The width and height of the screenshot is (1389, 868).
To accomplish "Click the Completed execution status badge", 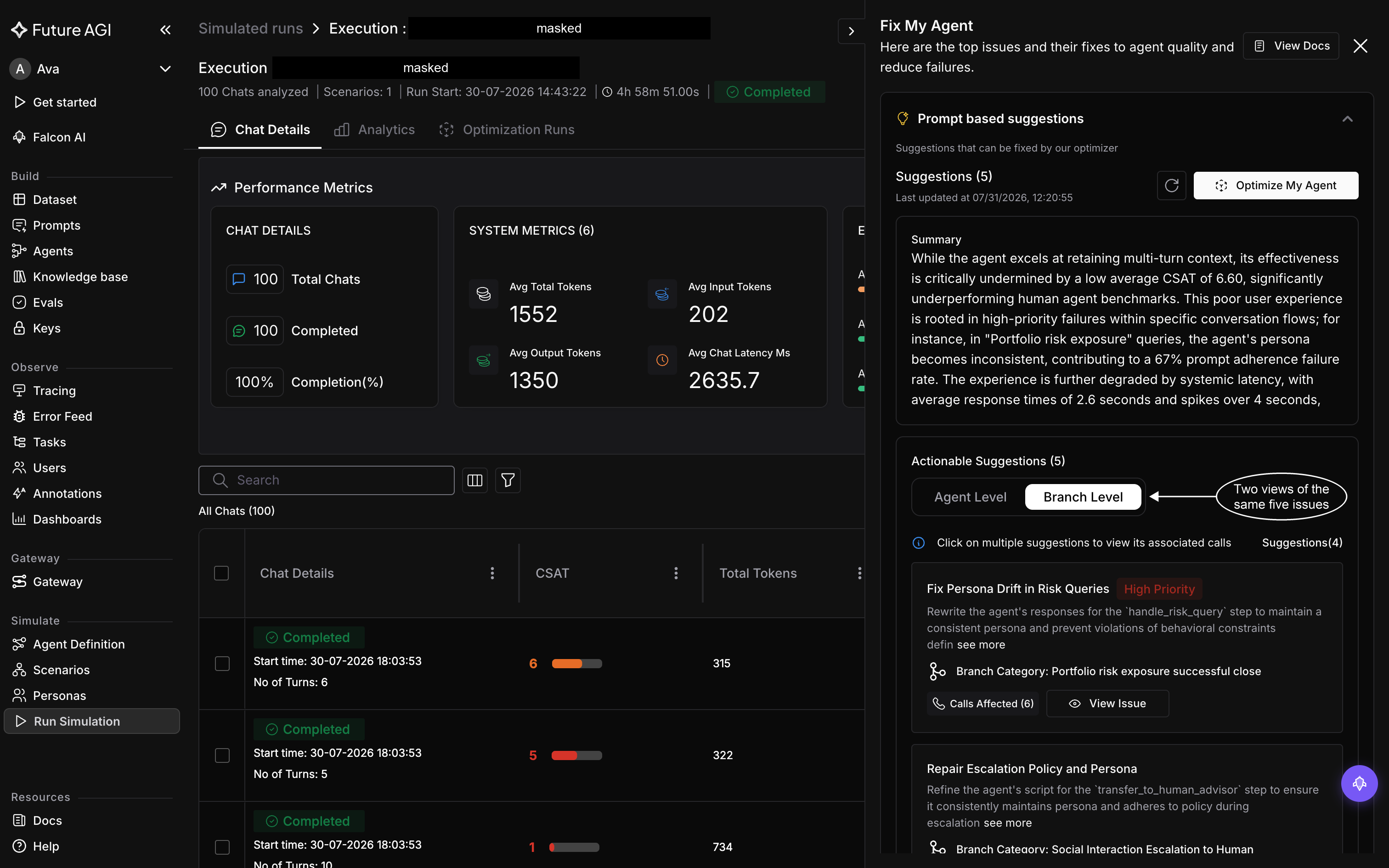I will click(770, 92).
